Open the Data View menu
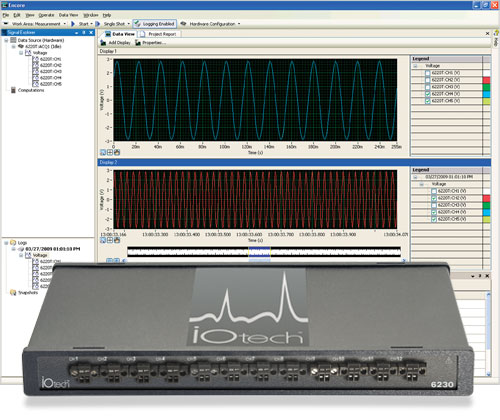The height and width of the screenshot is (420, 500). [x=68, y=15]
